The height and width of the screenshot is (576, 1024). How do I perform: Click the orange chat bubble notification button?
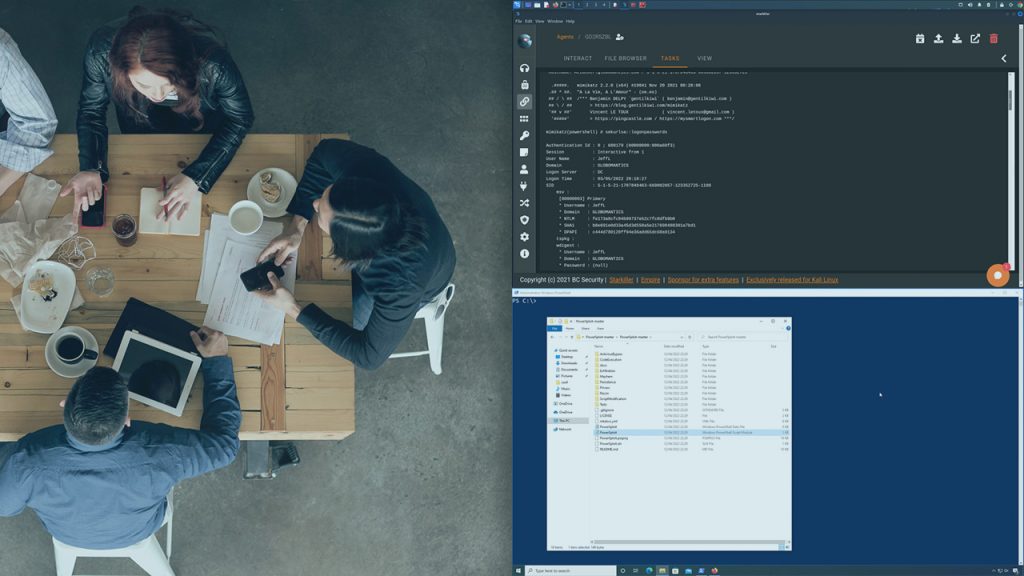click(997, 276)
